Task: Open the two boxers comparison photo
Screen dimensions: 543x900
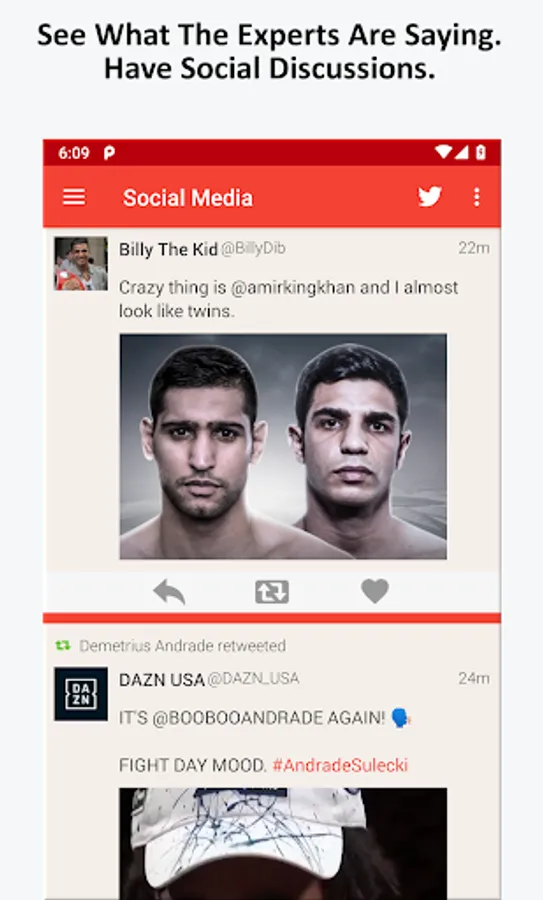Action: point(283,447)
